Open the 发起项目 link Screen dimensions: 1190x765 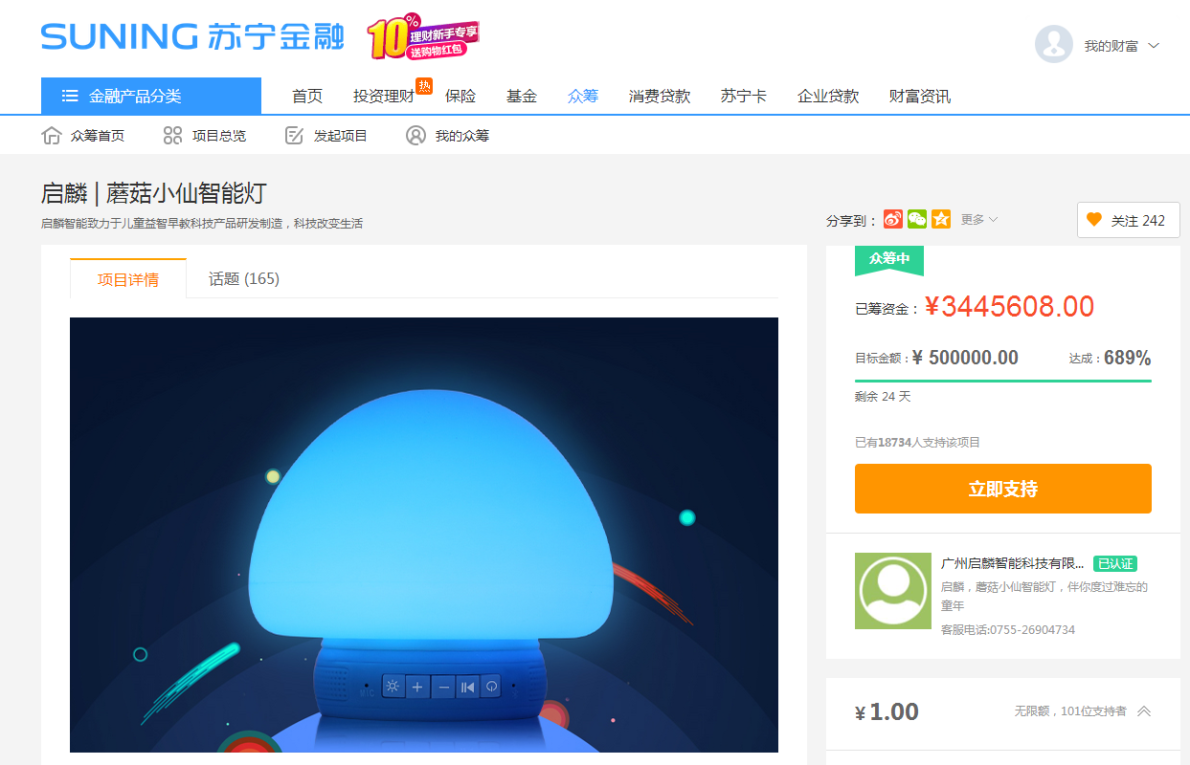340,136
